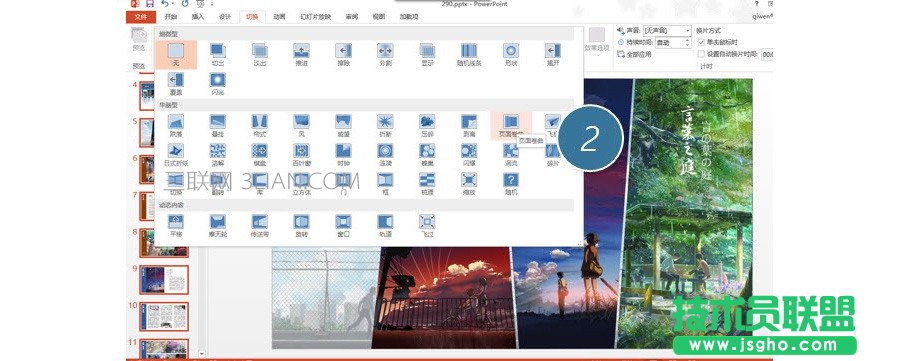Select the 剥离 (Peel Off) transition
The width and height of the screenshot is (900, 361).
click(x=469, y=126)
